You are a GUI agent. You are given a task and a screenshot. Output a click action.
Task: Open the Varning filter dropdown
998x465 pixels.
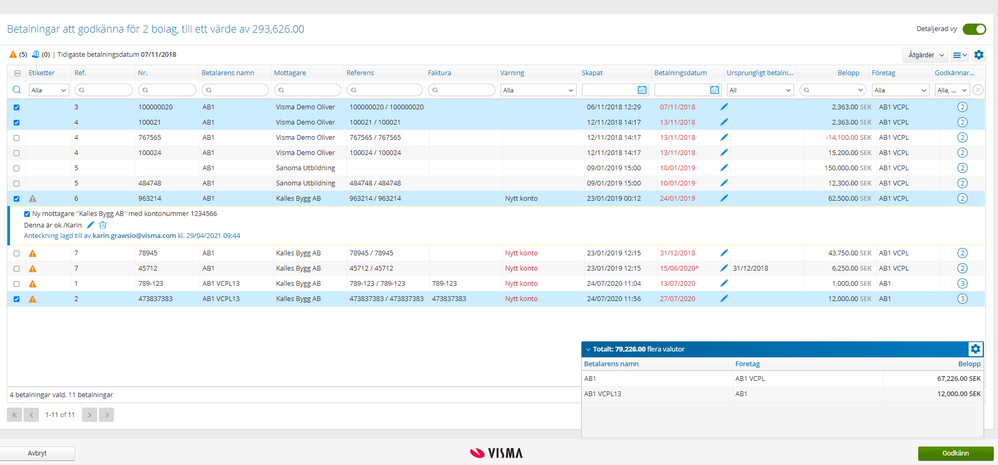point(538,90)
